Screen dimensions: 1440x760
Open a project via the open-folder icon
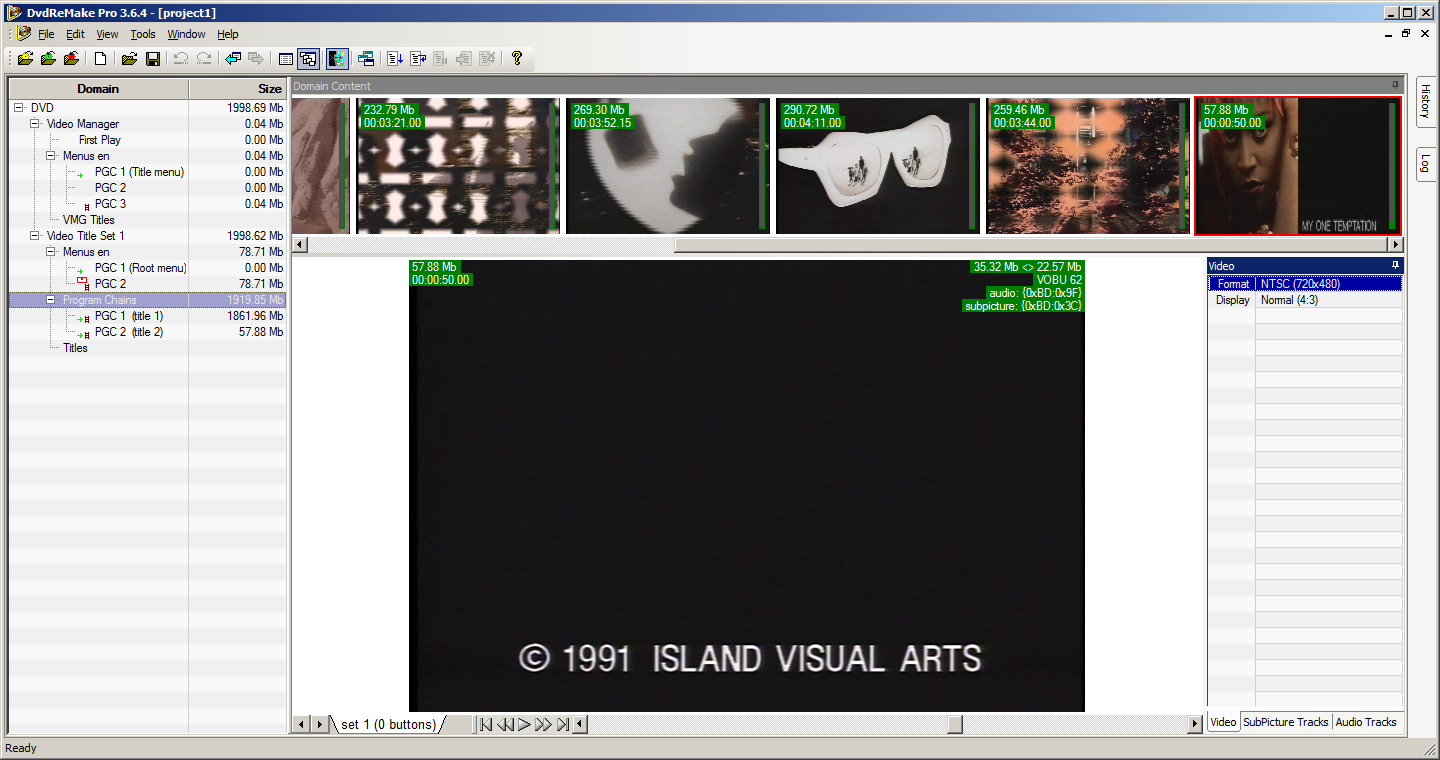click(x=129, y=58)
